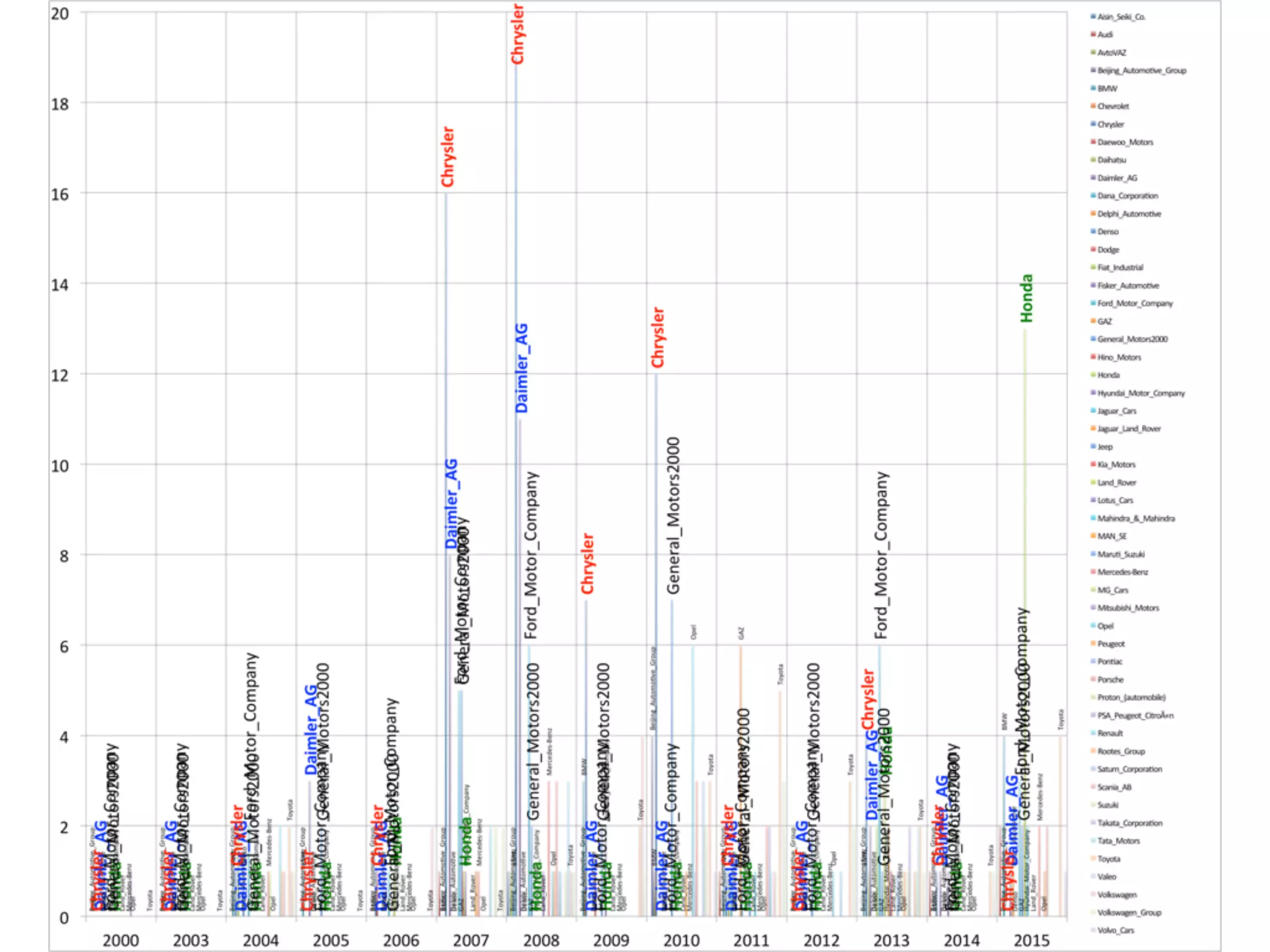Viewport: 1270px width, 952px height.
Task: Click the General_Motors2000 data label in 2010
Action: [x=673, y=516]
